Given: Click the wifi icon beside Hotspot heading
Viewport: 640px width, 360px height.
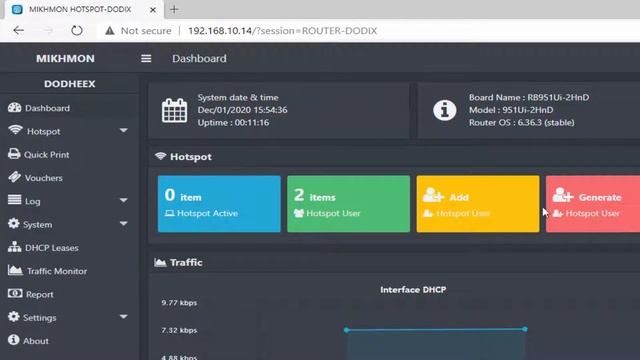Looking at the screenshot, I should coord(161,156).
